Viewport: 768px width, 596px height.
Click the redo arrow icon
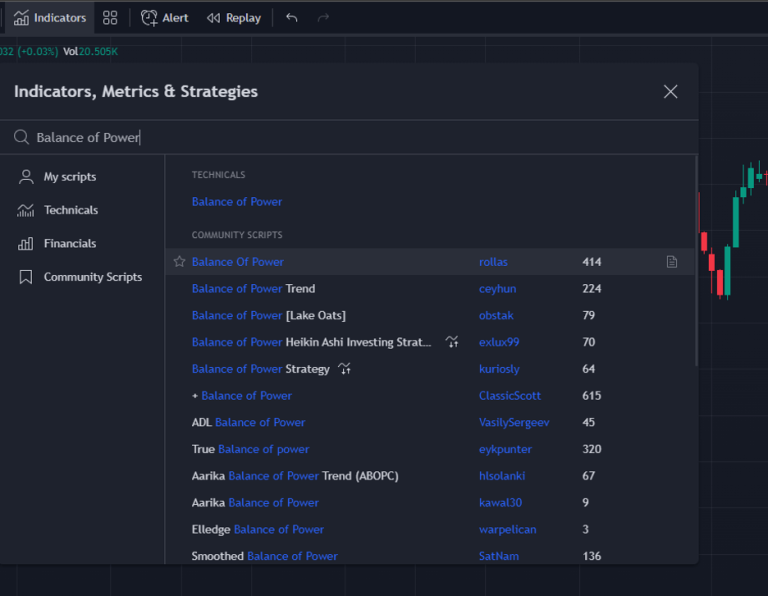pos(322,18)
